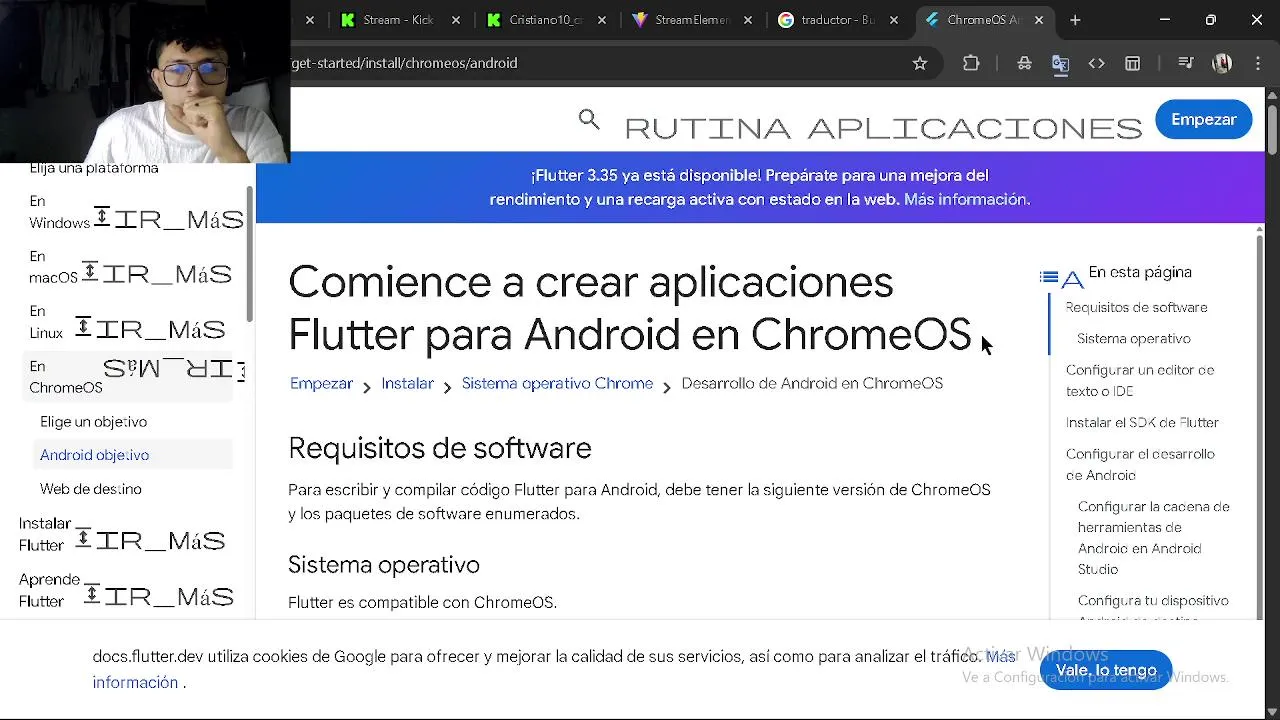The width and height of the screenshot is (1280, 720).
Task: Follow the "Sistema operativo Chrome" breadcrumb
Action: (557, 383)
